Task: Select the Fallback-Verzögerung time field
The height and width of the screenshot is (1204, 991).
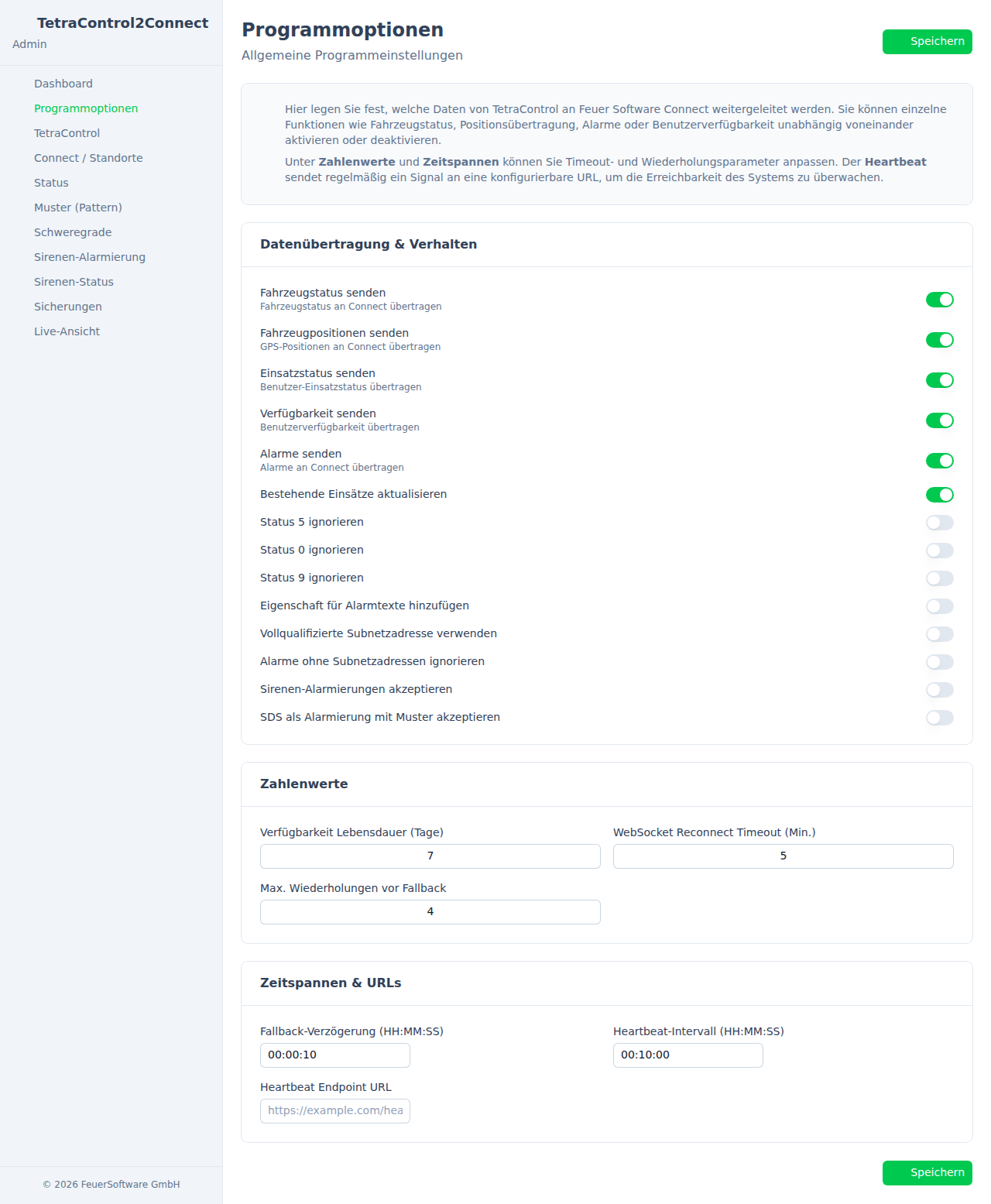Action: [334, 1055]
